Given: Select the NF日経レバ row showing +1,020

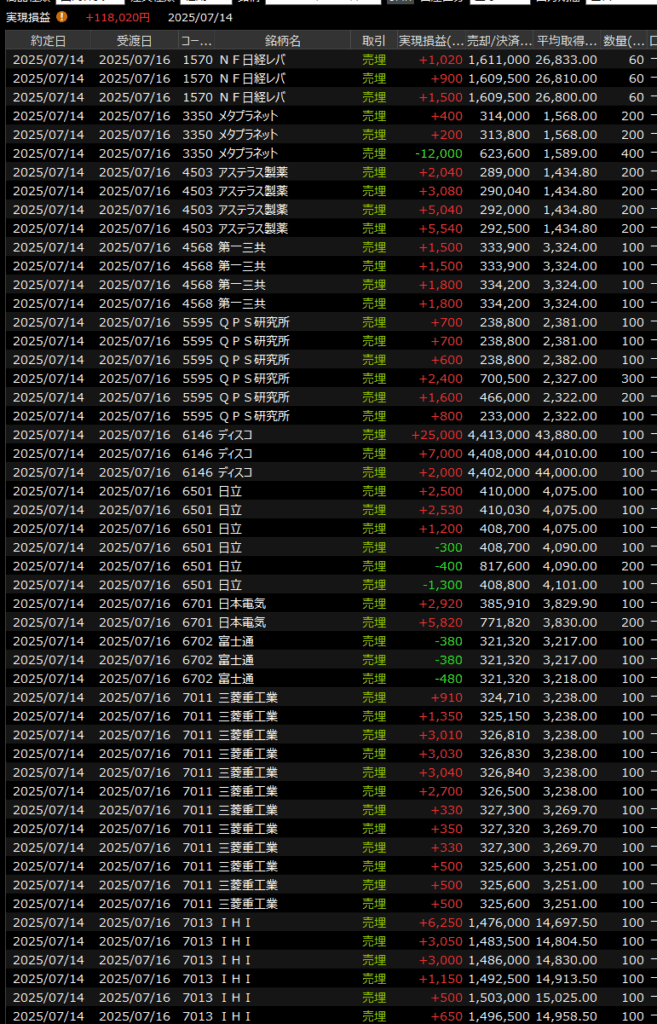Looking at the screenshot, I should coord(300,60).
